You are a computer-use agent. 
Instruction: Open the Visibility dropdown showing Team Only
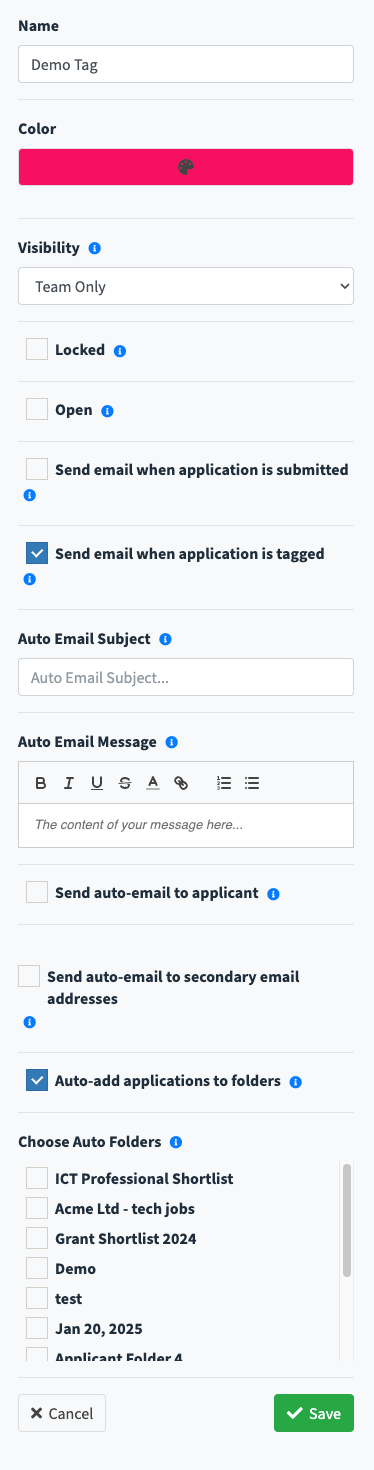(x=186, y=286)
